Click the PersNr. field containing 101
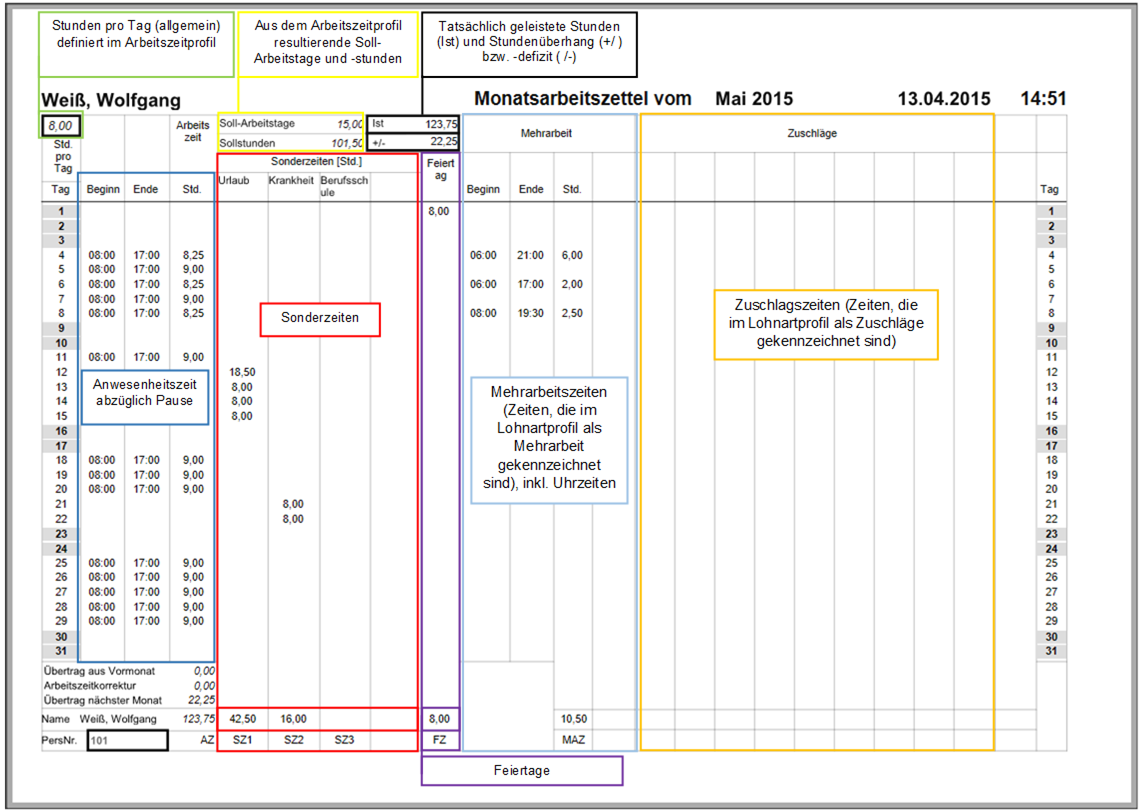 point(127,741)
